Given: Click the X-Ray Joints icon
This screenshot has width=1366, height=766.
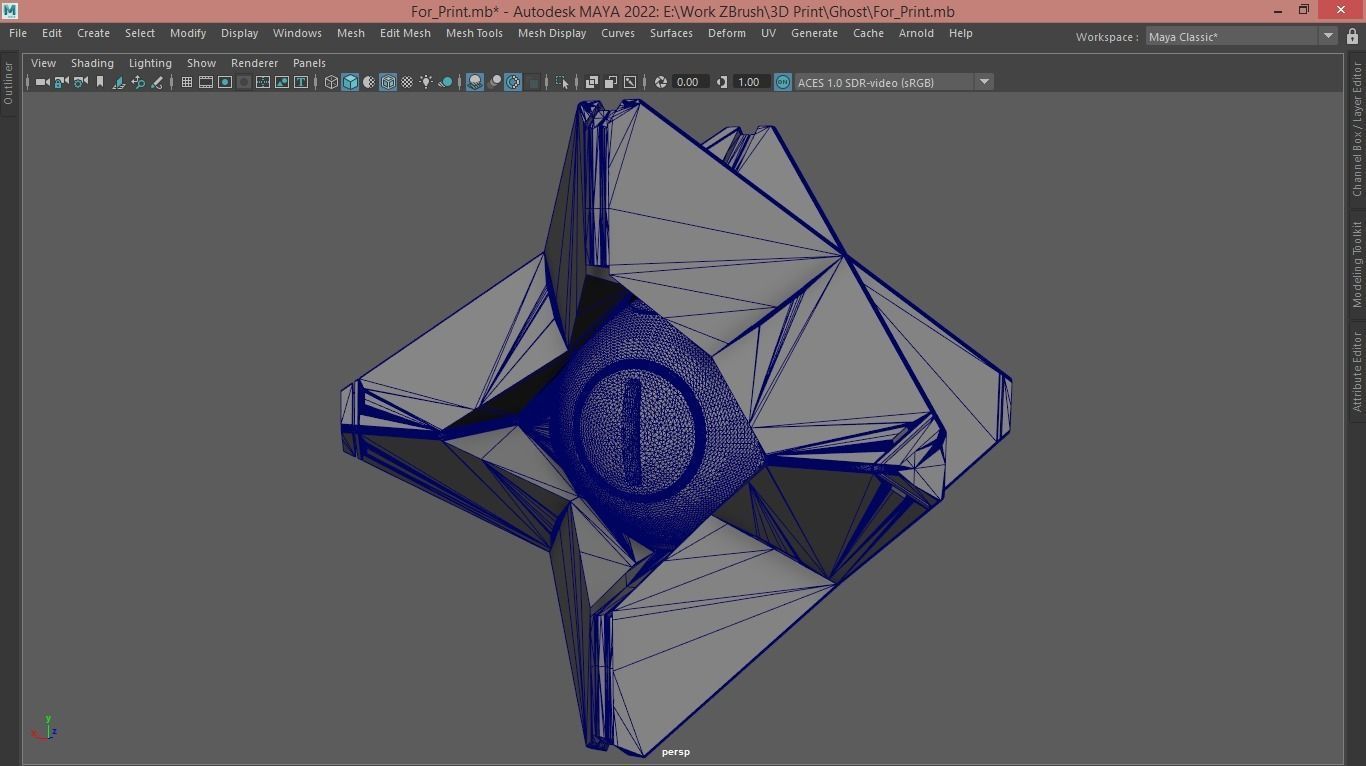Looking at the screenshot, I should 629,82.
